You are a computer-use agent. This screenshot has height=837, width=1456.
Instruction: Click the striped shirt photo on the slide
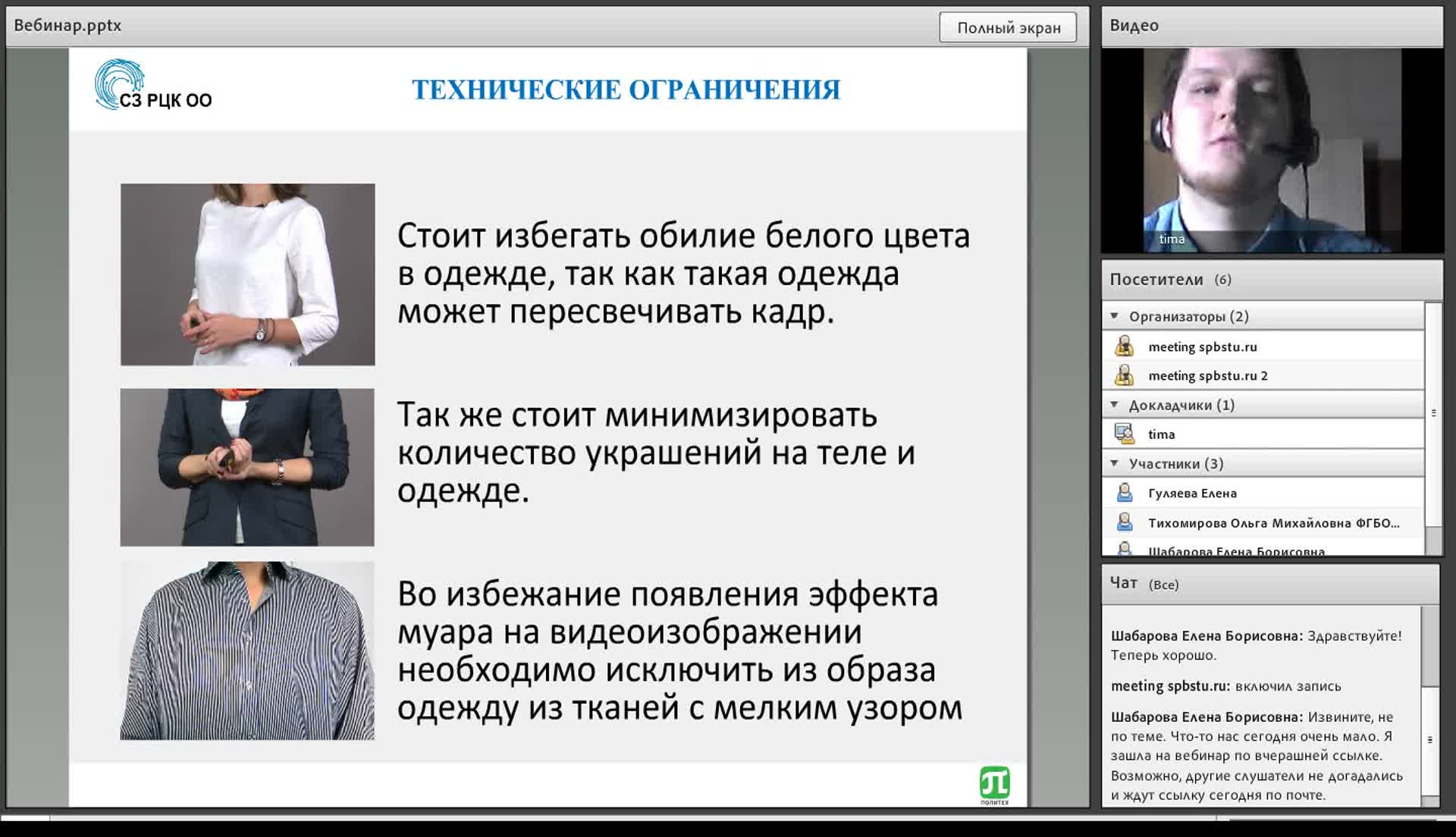[x=247, y=650]
